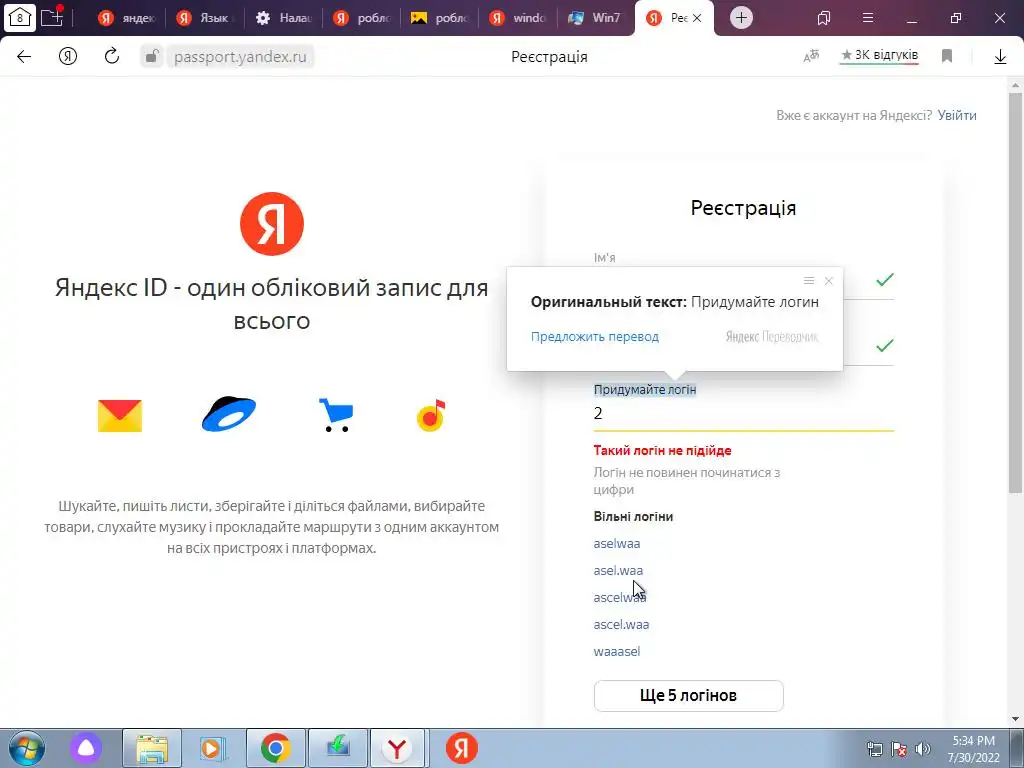This screenshot has height=768, width=1024.
Task: Click the page vertical scrollbar thumb
Action: [x=1016, y=293]
